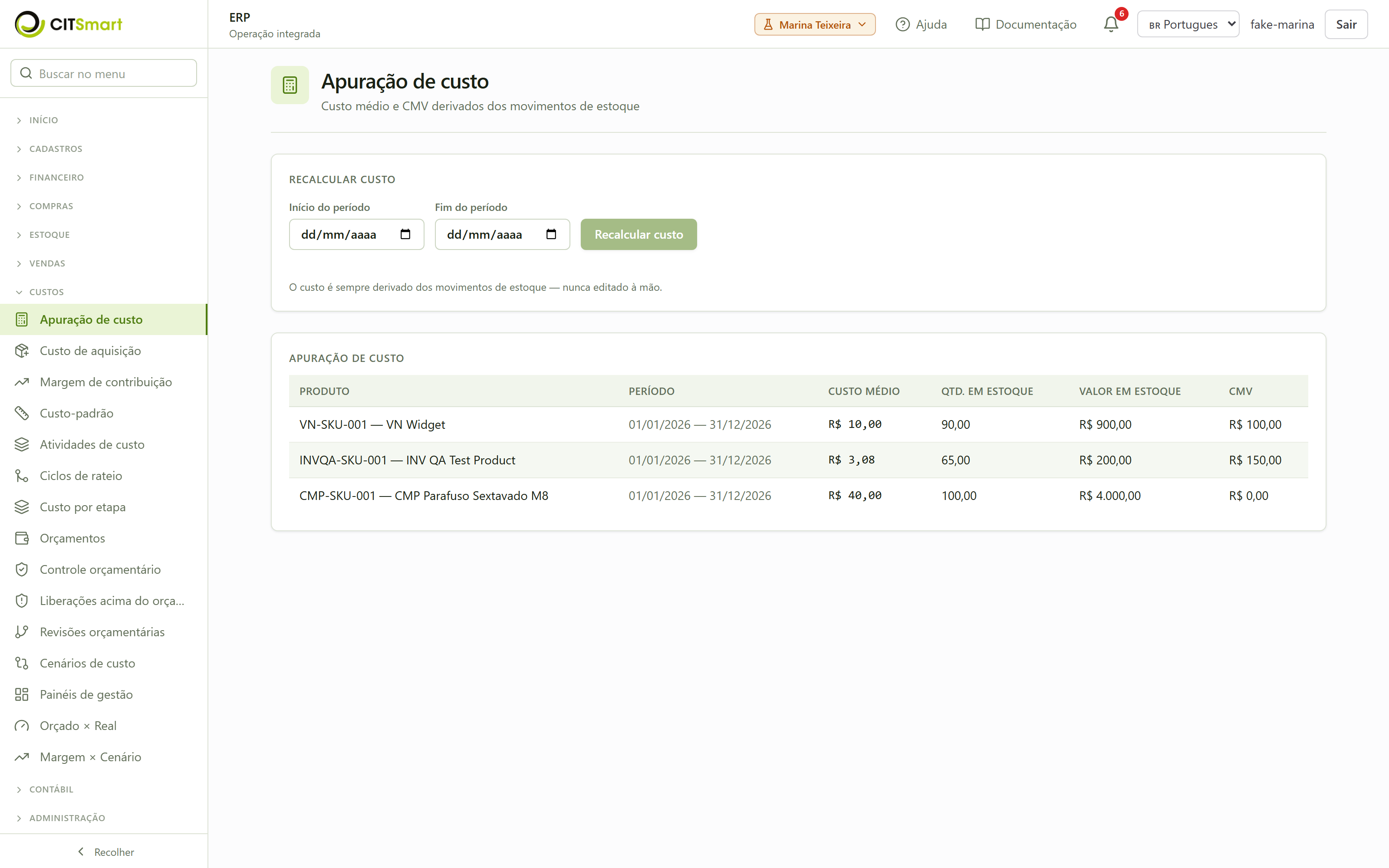Open Margem de contribuição trend icon
Image resolution: width=1389 pixels, height=868 pixels.
(22, 382)
